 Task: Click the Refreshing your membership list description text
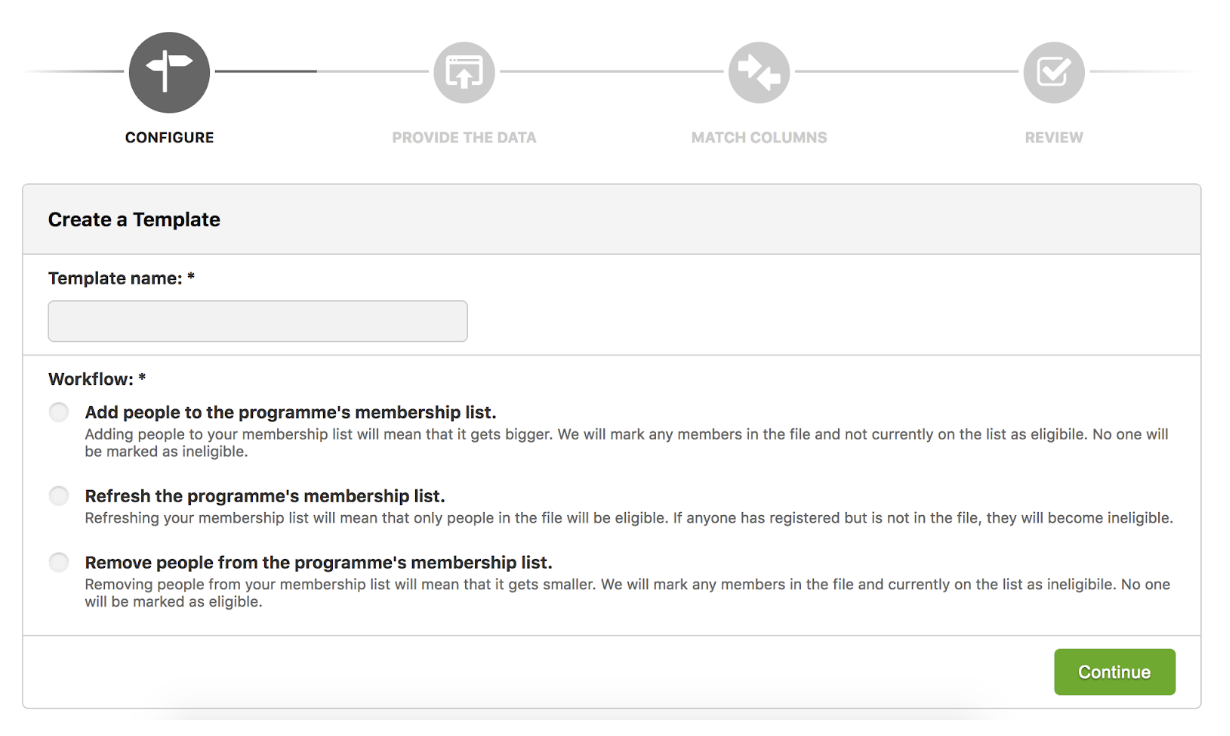(x=629, y=518)
